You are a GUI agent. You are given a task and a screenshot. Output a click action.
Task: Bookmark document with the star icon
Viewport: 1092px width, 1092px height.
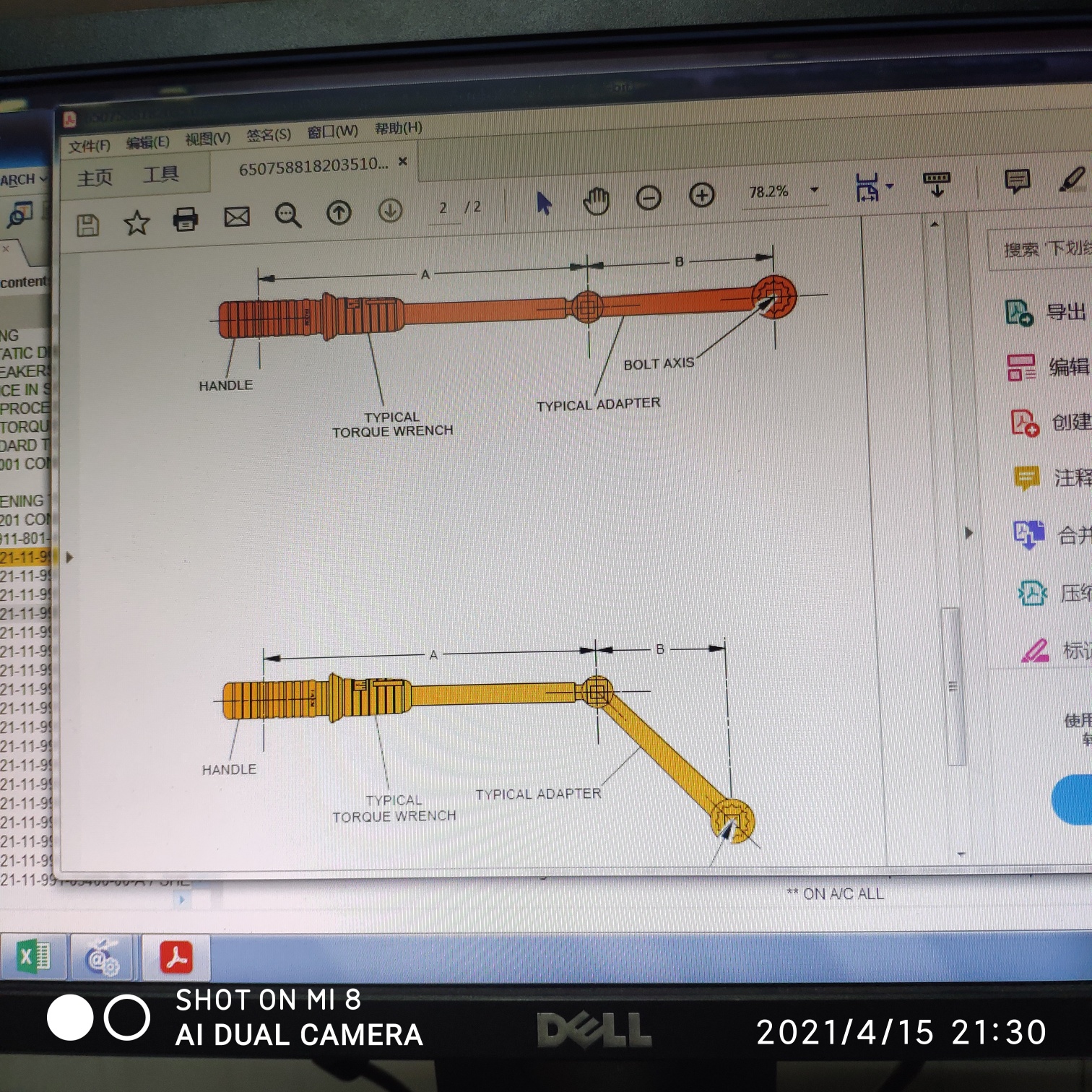(x=136, y=222)
